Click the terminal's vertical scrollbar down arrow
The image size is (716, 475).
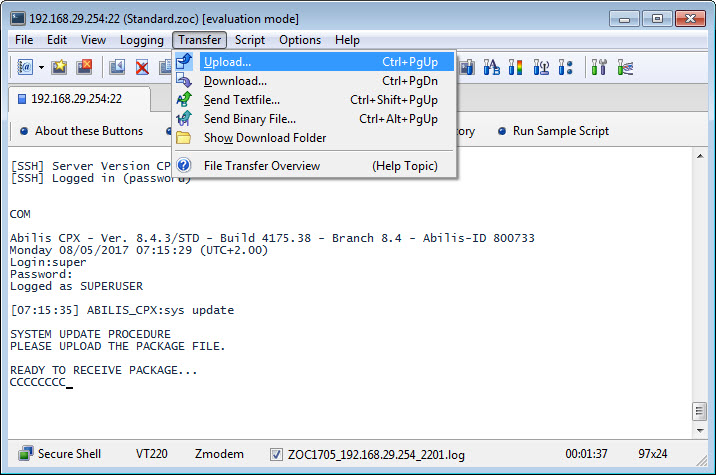coord(699,428)
